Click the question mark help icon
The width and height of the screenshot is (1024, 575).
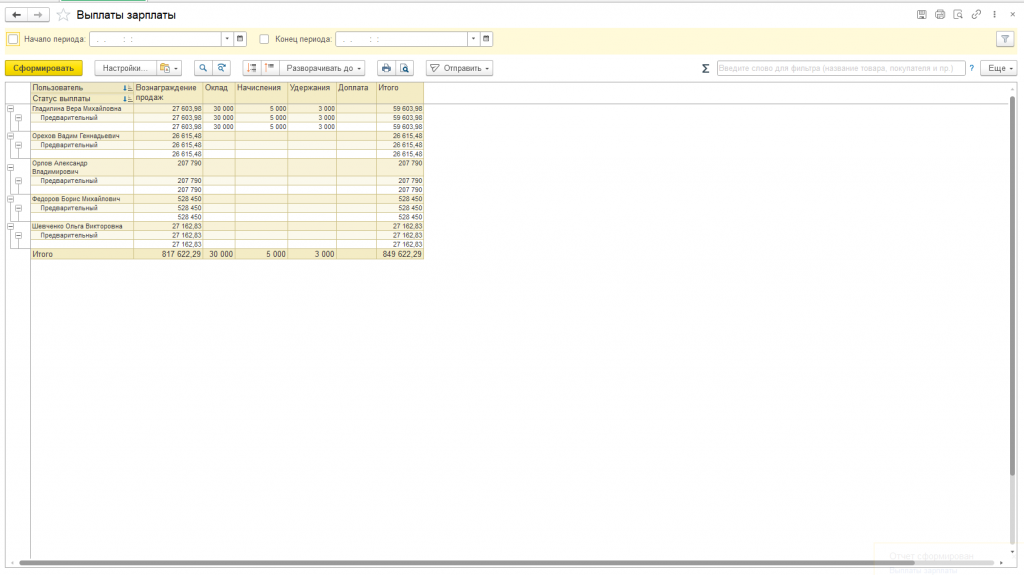coord(972,68)
